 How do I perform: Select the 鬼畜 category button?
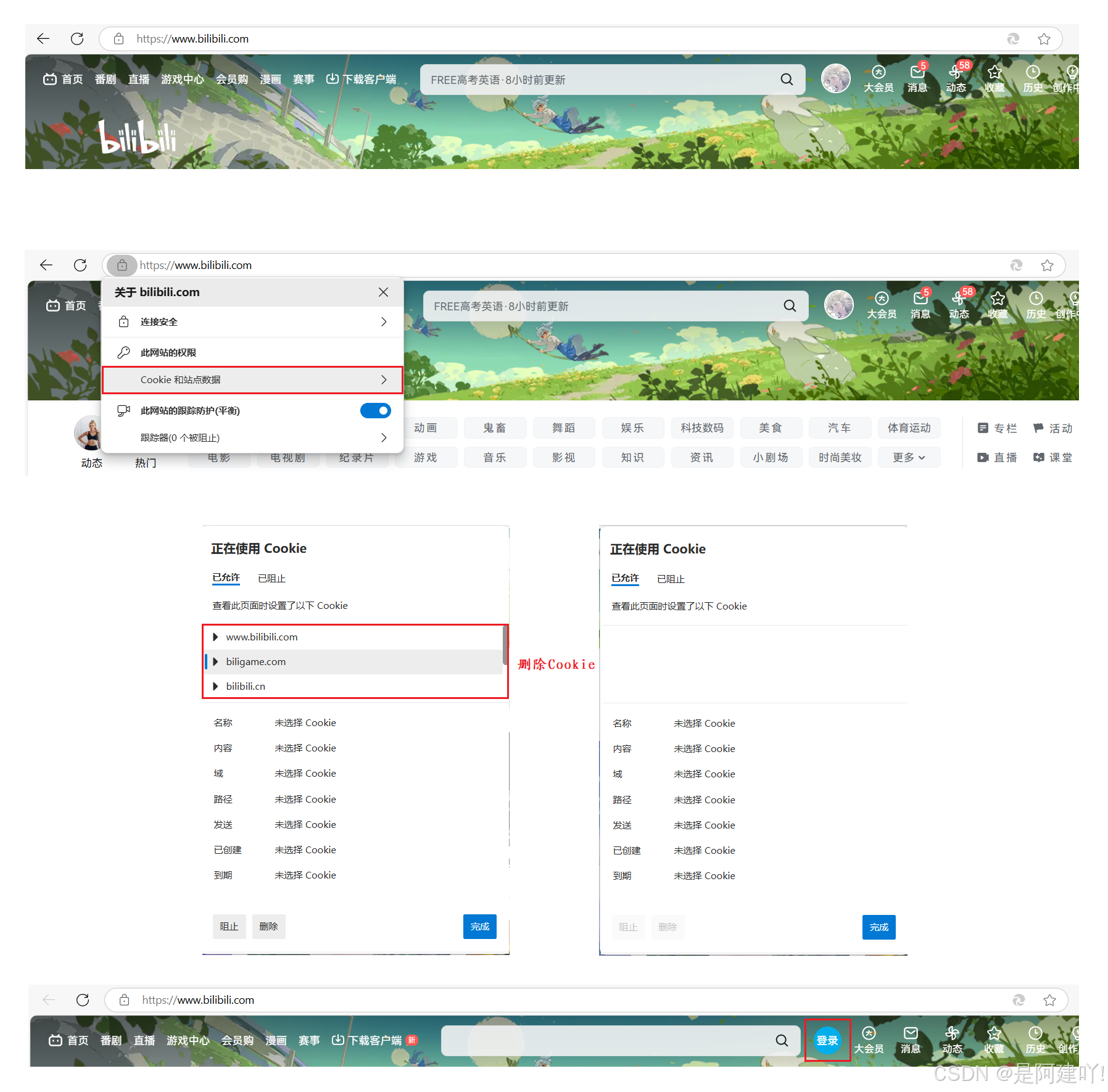[495, 428]
